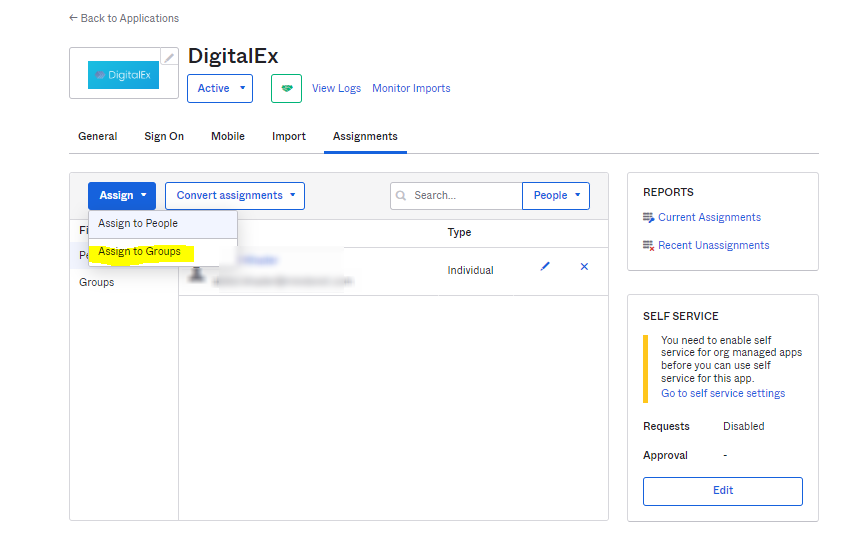Image resolution: width=856 pixels, height=548 pixels.
Task: Open the Sign On tab
Action: tap(164, 136)
